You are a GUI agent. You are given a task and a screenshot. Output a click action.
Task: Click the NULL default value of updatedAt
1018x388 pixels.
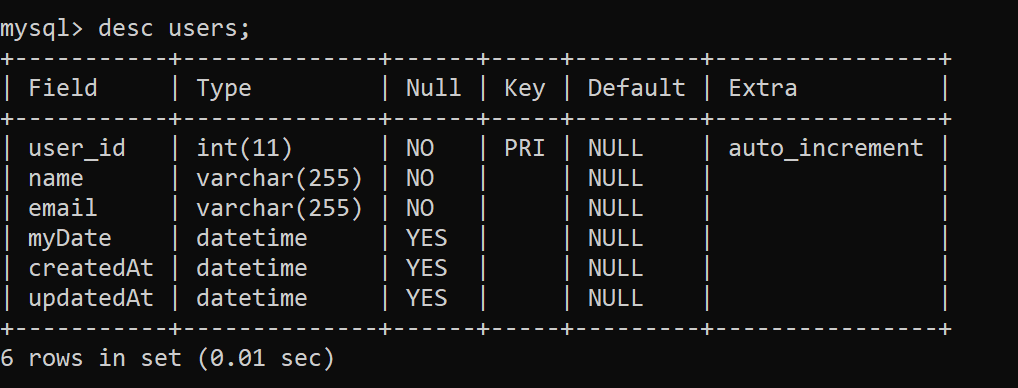point(615,298)
